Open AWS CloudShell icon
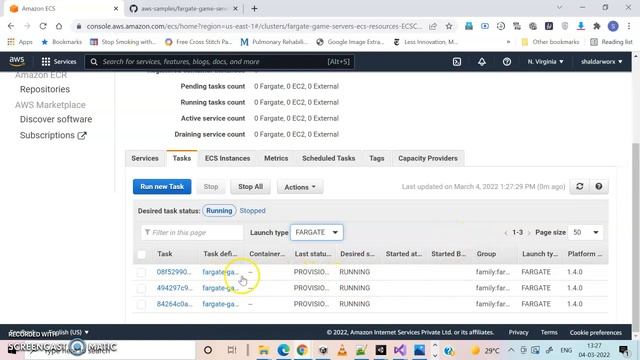Screen dimensions: 640x360 (x=457, y=62)
